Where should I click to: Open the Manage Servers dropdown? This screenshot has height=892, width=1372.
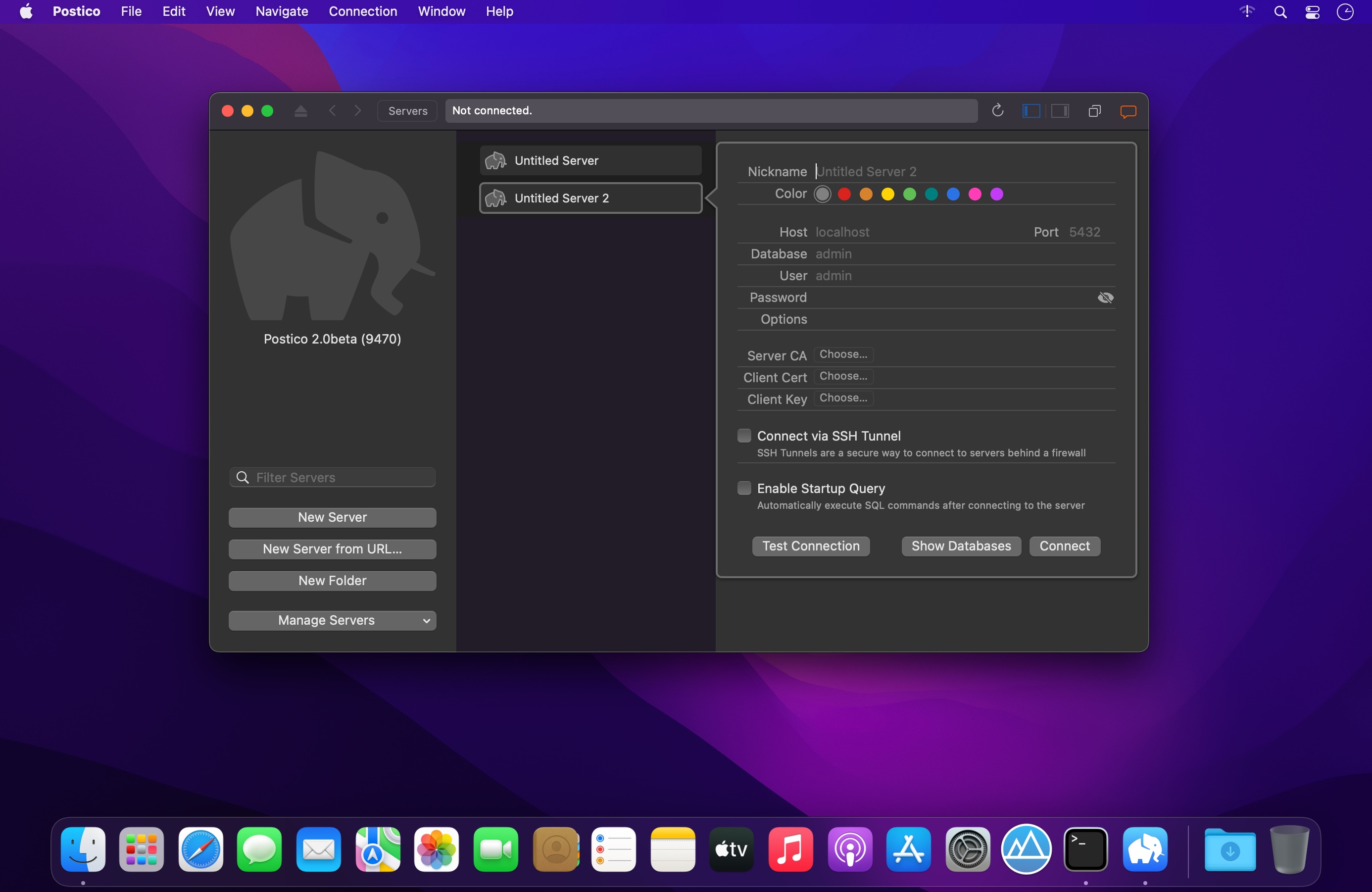click(332, 620)
